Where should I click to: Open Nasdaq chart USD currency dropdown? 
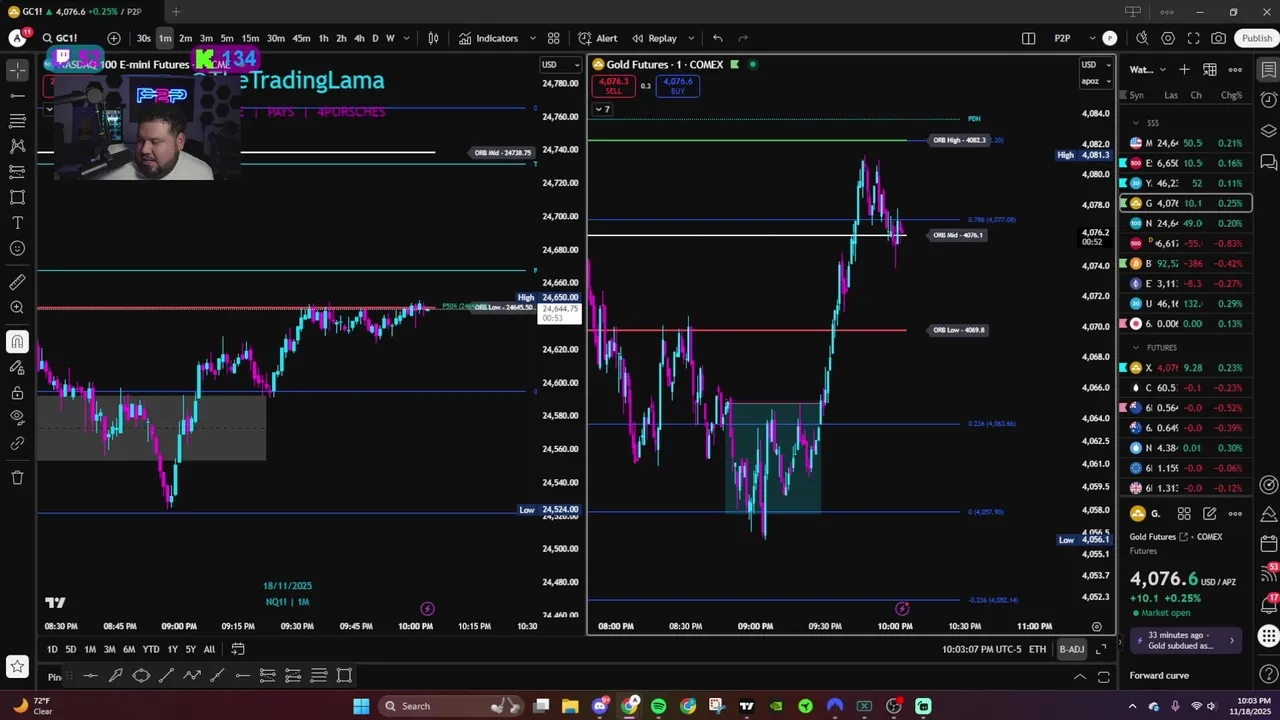click(561, 65)
